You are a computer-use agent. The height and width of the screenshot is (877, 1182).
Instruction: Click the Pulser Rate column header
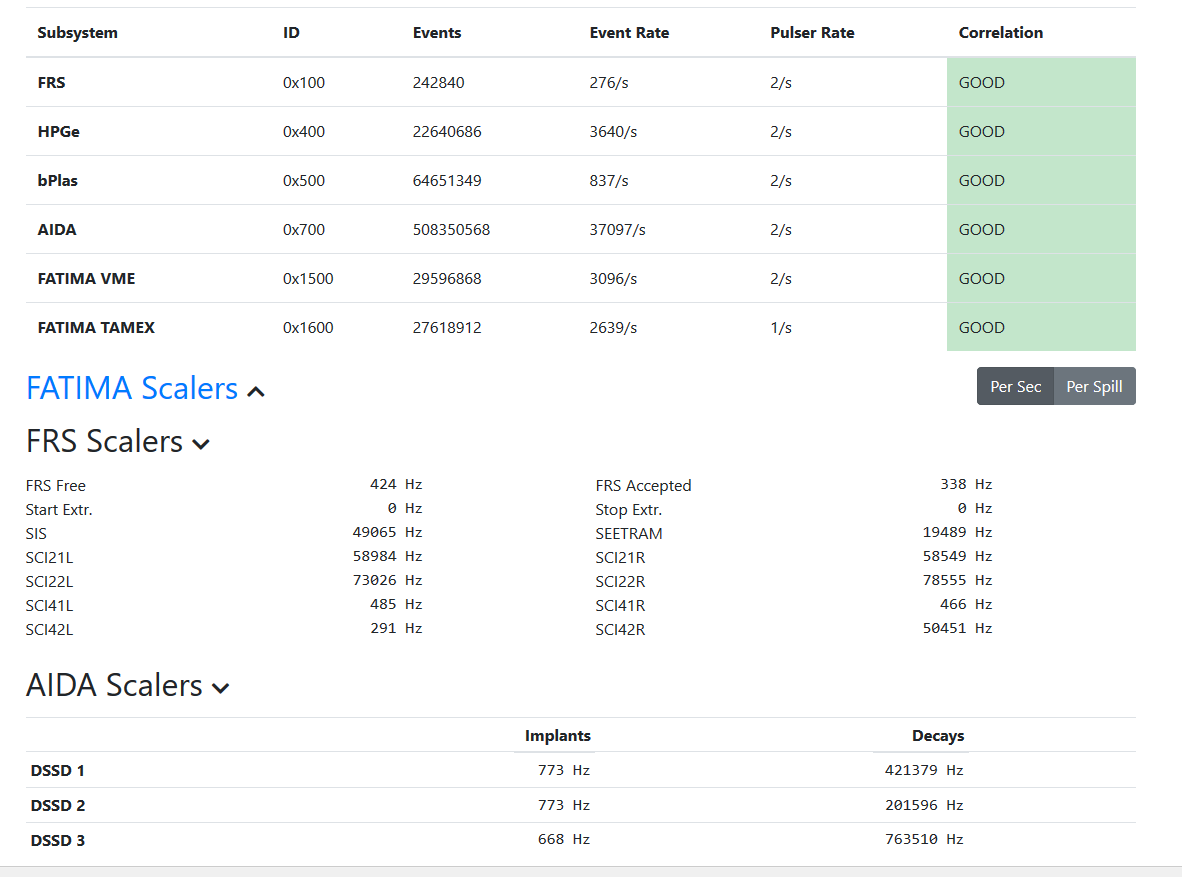pyautogui.click(x=812, y=32)
